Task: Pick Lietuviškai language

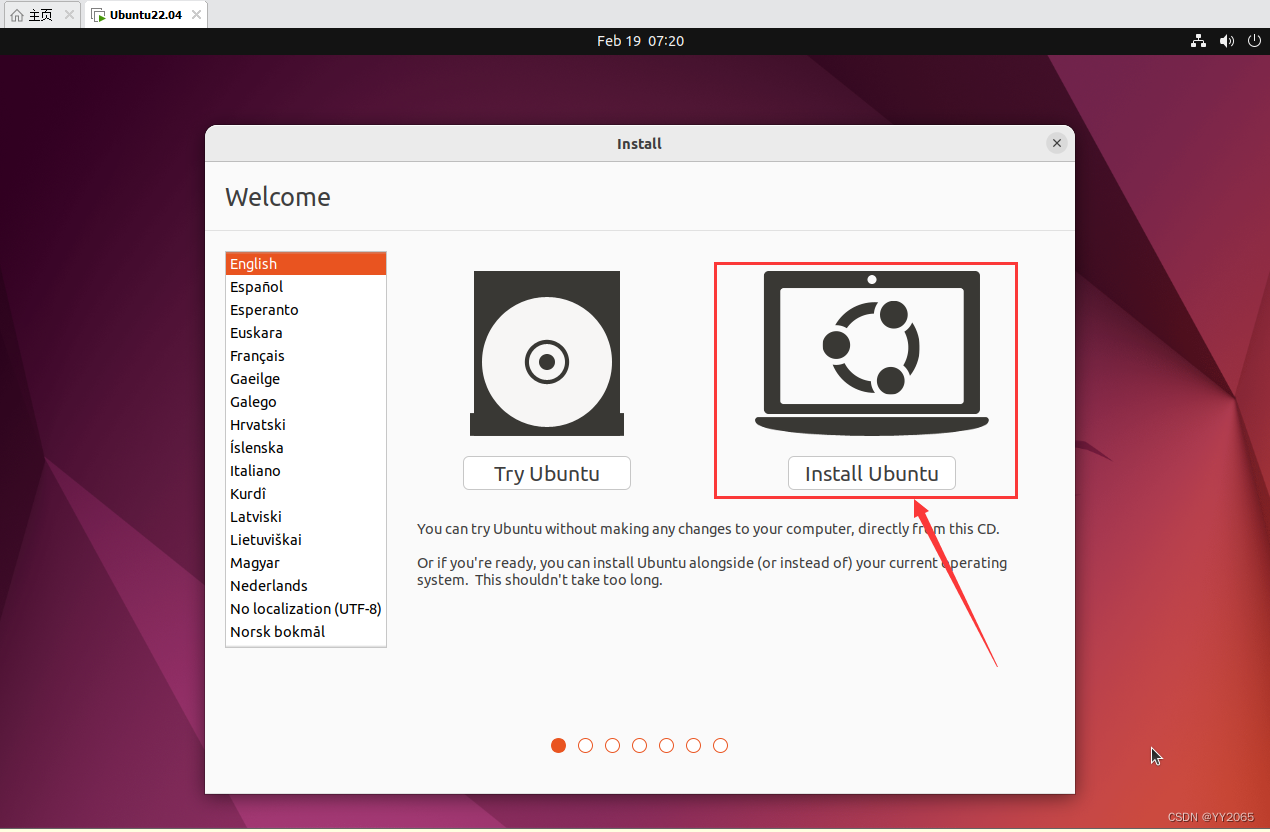Action: coord(306,540)
